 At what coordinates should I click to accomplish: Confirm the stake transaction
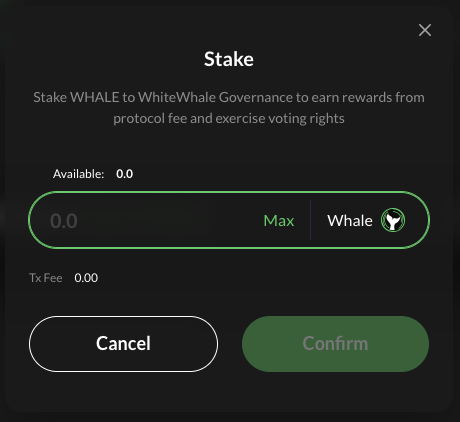(335, 344)
